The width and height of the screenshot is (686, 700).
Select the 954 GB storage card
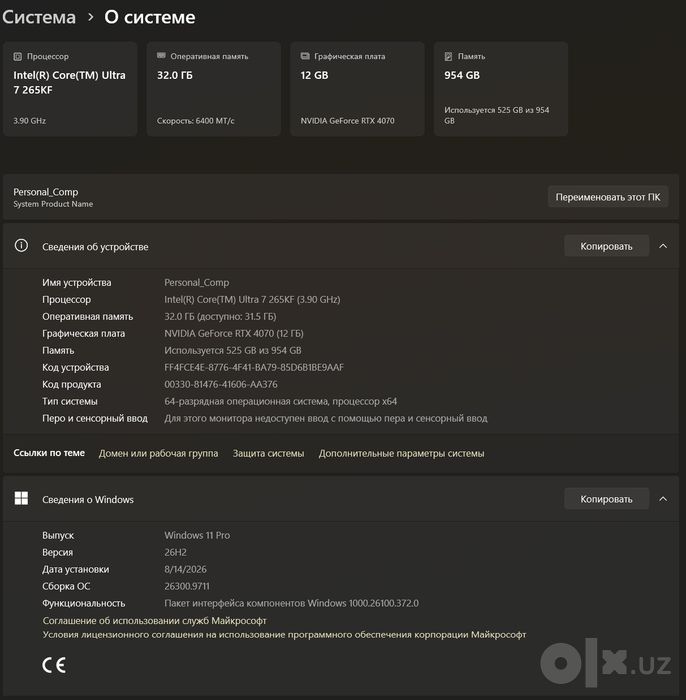click(501, 89)
